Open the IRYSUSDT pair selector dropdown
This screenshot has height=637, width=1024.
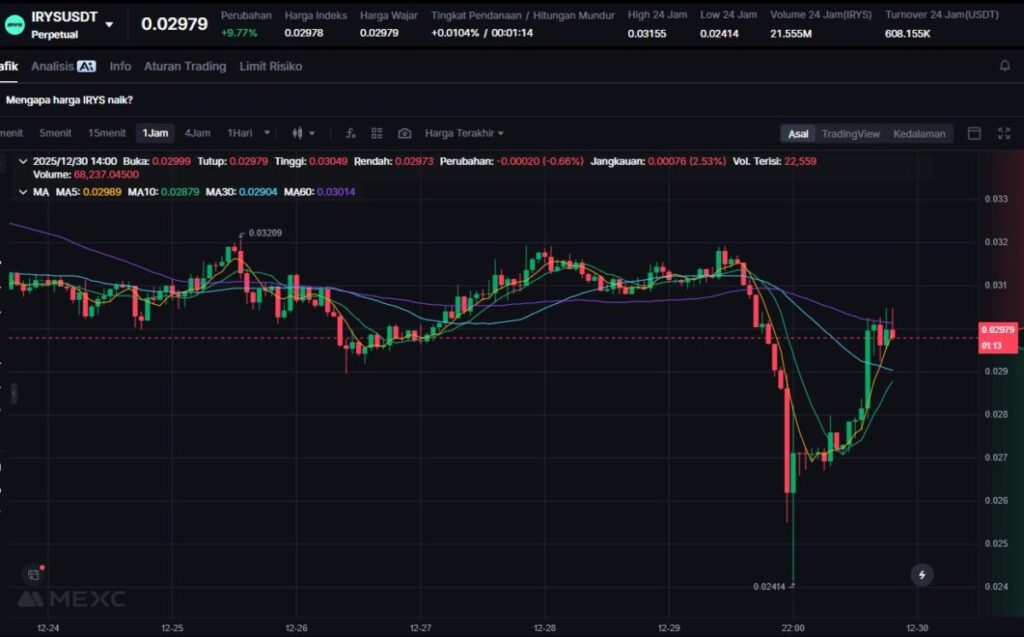pos(109,24)
